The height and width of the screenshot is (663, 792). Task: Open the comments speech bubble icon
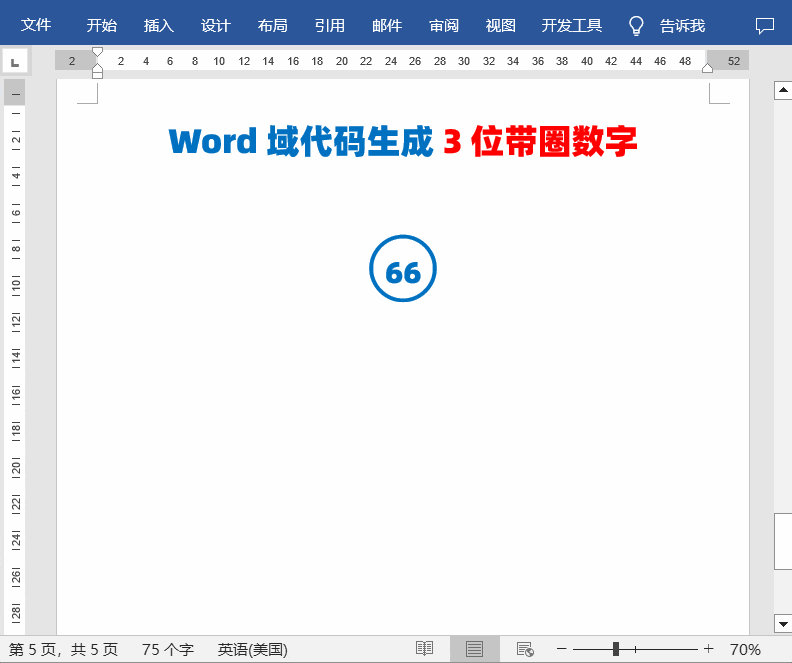765,25
